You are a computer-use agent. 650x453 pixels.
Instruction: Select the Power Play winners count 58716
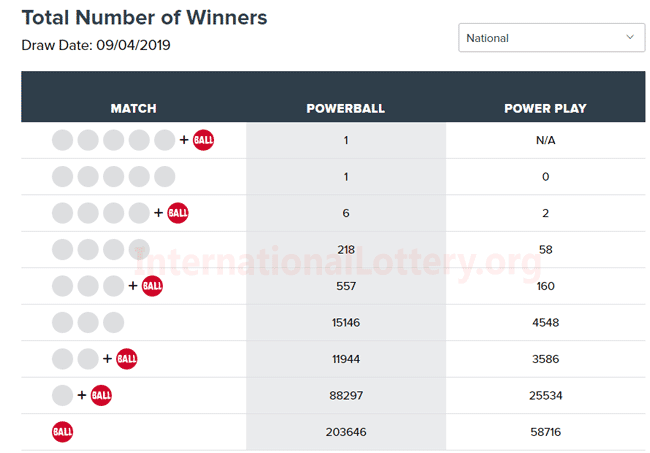545,432
